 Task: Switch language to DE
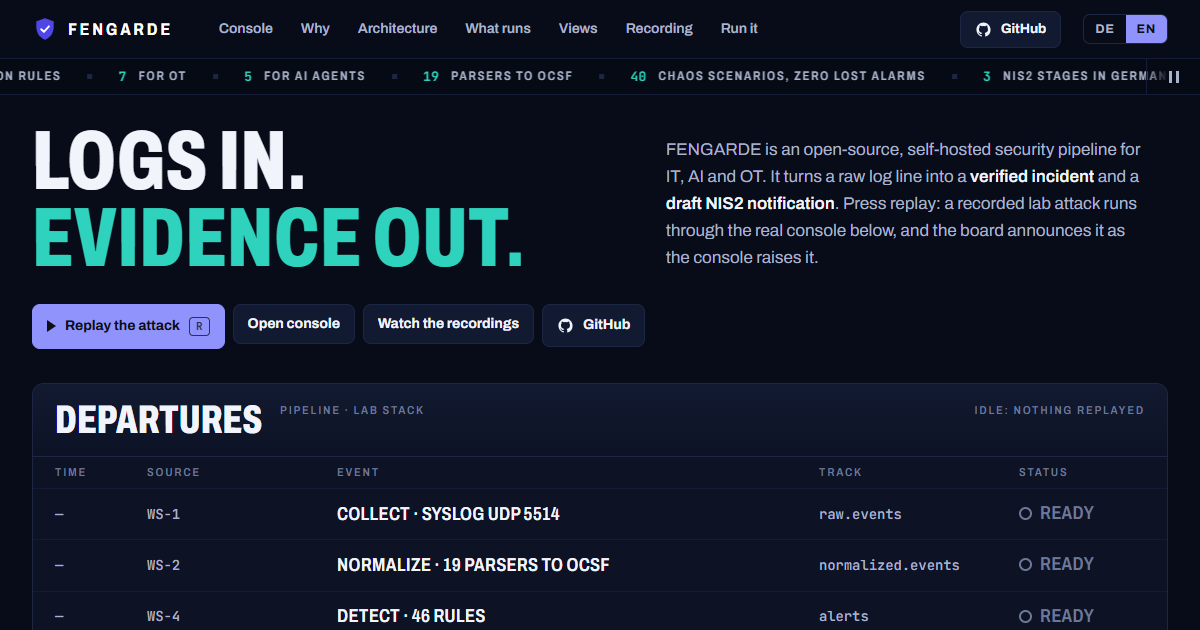pos(1105,29)
